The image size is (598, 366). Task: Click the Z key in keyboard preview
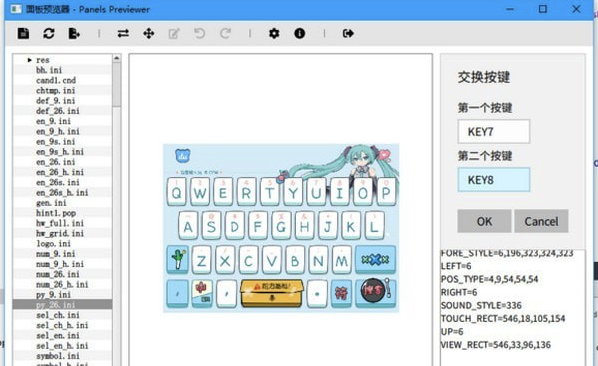click(201, 260)
